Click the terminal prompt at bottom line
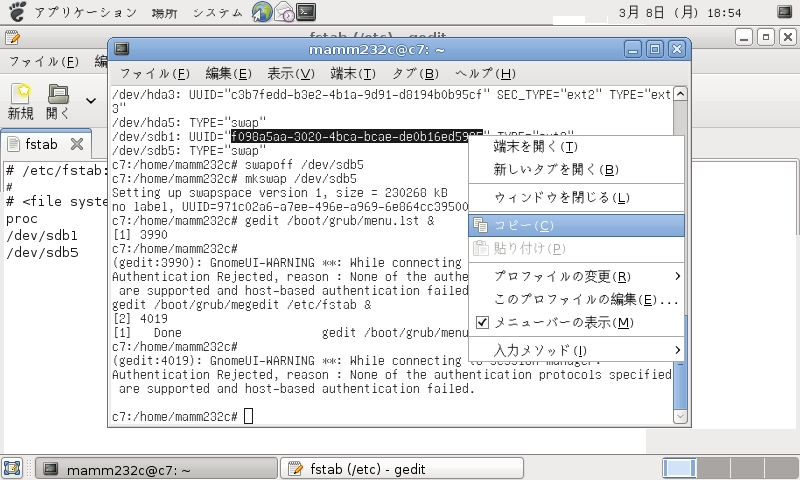The width and height of the screenshot is (800, 480). [174, 417]
